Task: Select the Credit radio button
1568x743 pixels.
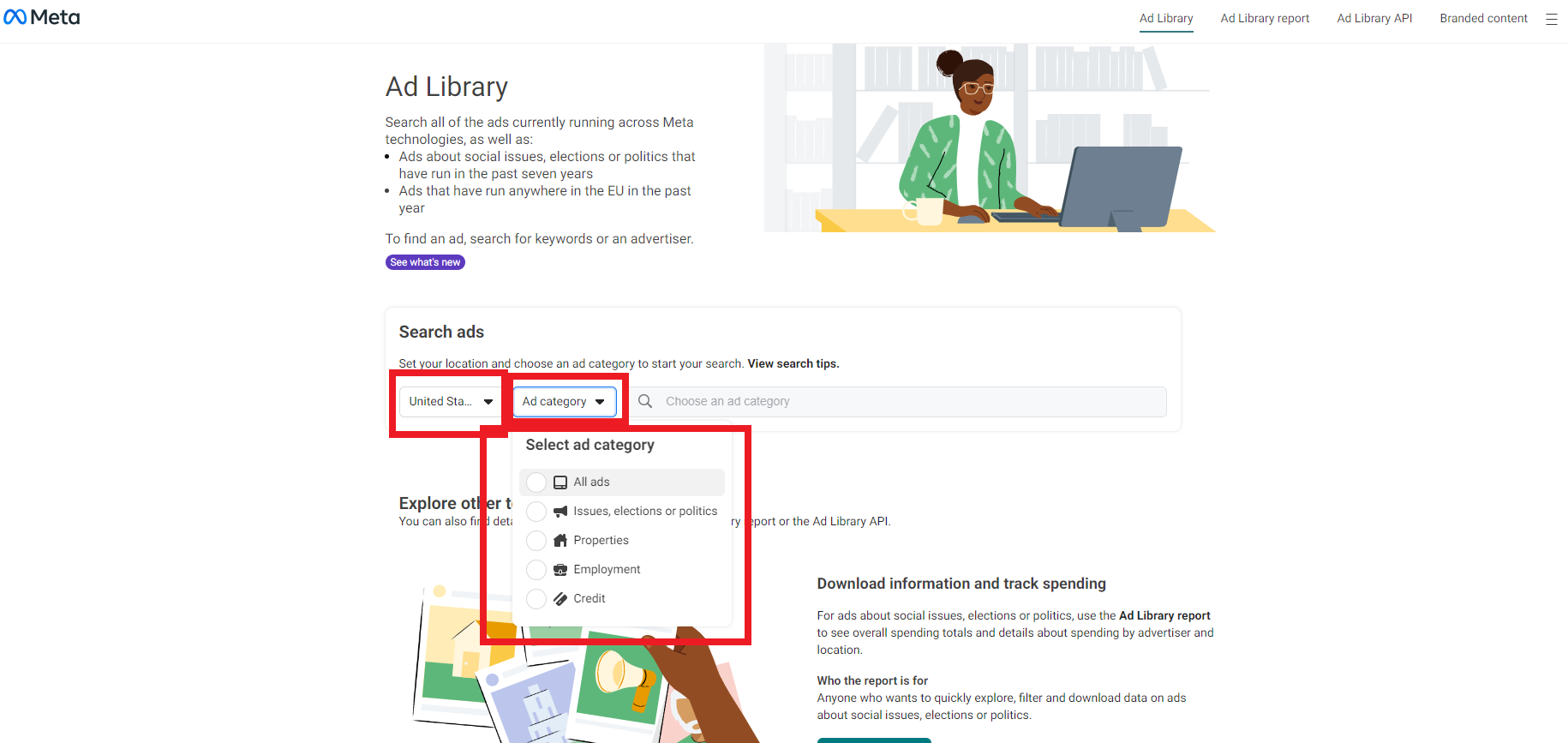Action: [536, 599]
